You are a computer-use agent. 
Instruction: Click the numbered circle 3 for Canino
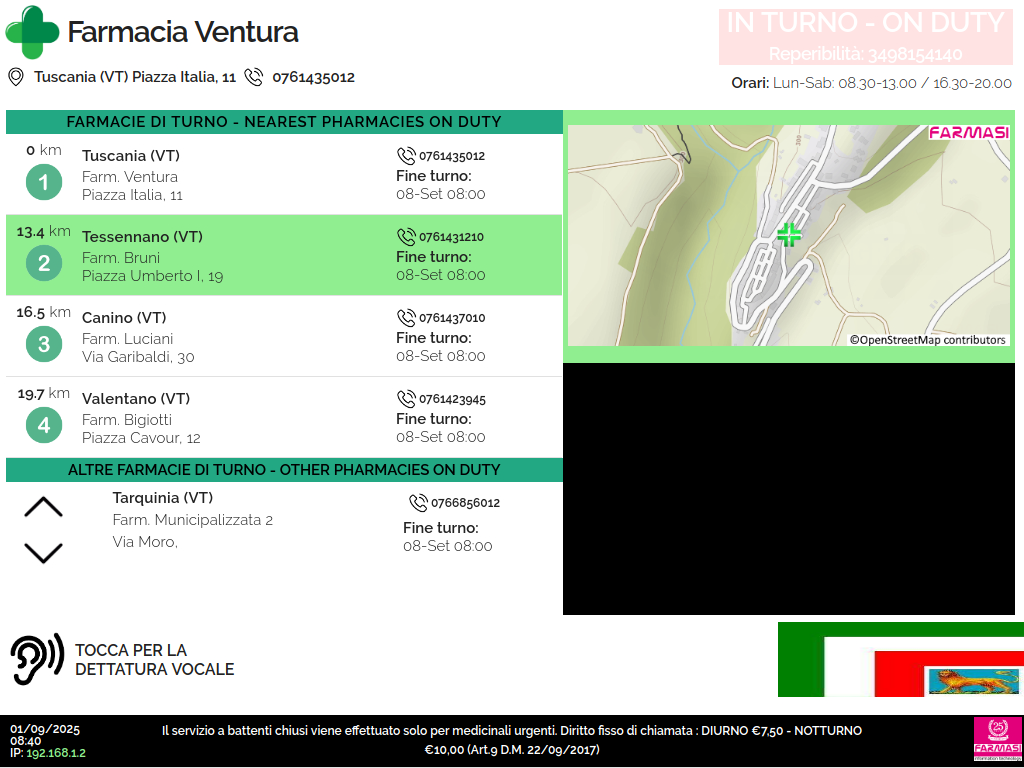click(43, 345)
